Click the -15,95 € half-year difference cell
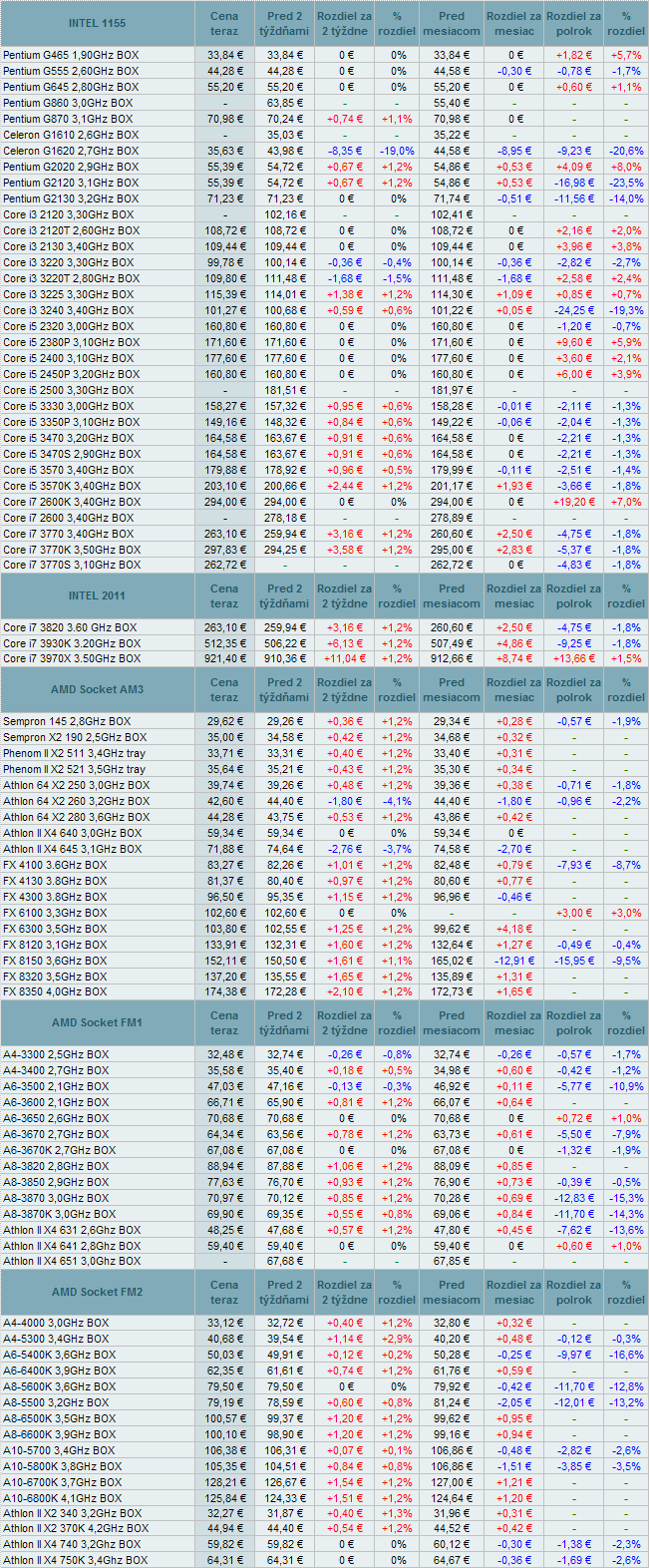This screenshot has height=1568, width=649. click(574, 961)
